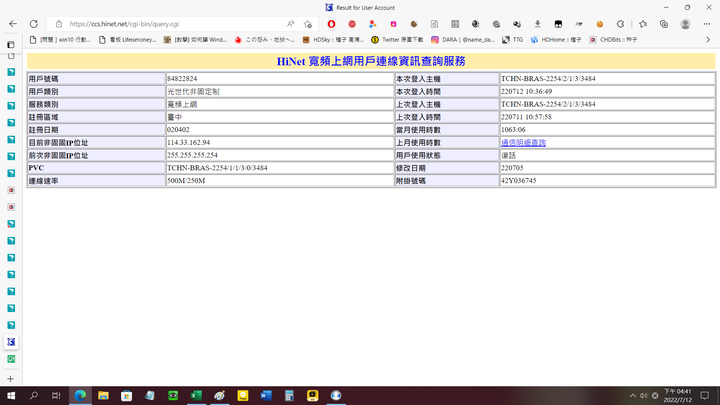Switch to the green icon vertical tab
Viewport: 720px width, 405px height.
(x=11, y=359)
